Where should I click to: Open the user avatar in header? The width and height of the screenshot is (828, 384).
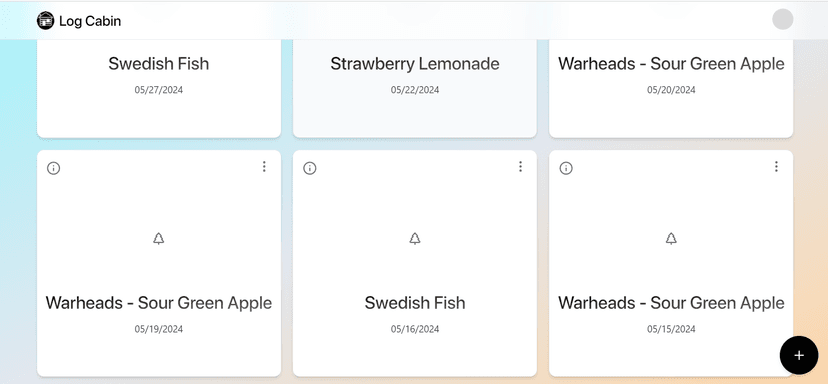pos(783,20)
